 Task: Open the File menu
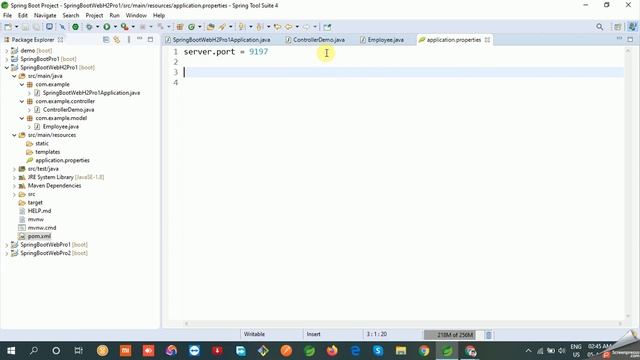tap(7, 16)
